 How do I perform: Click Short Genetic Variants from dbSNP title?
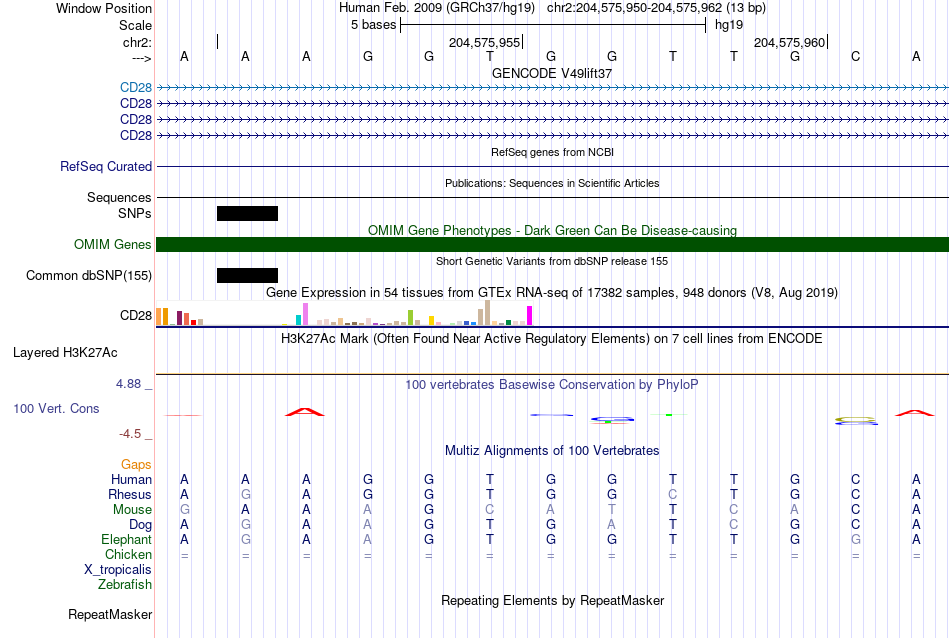coord(552,261)
